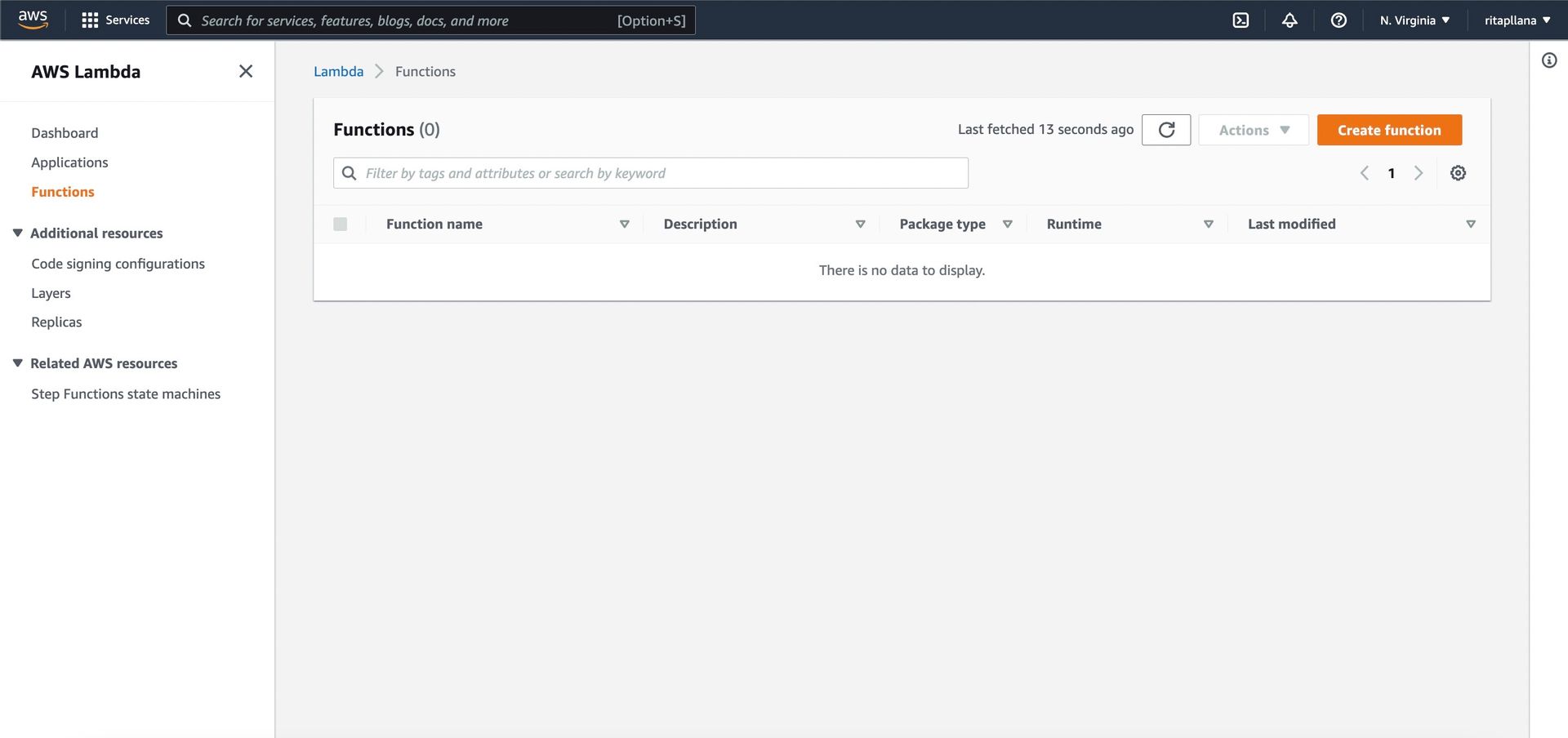Click the Lambda breadcrumb link
This screenshot has width=1568, height=738.
(338, 71)
